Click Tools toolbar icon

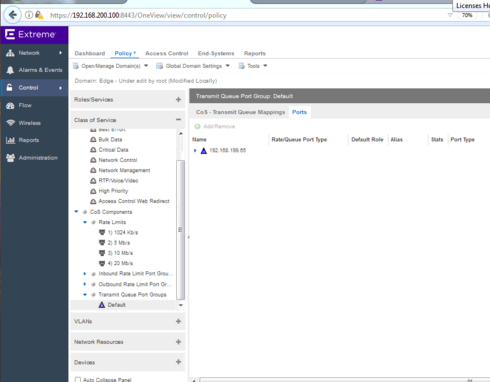pos(241,66)
